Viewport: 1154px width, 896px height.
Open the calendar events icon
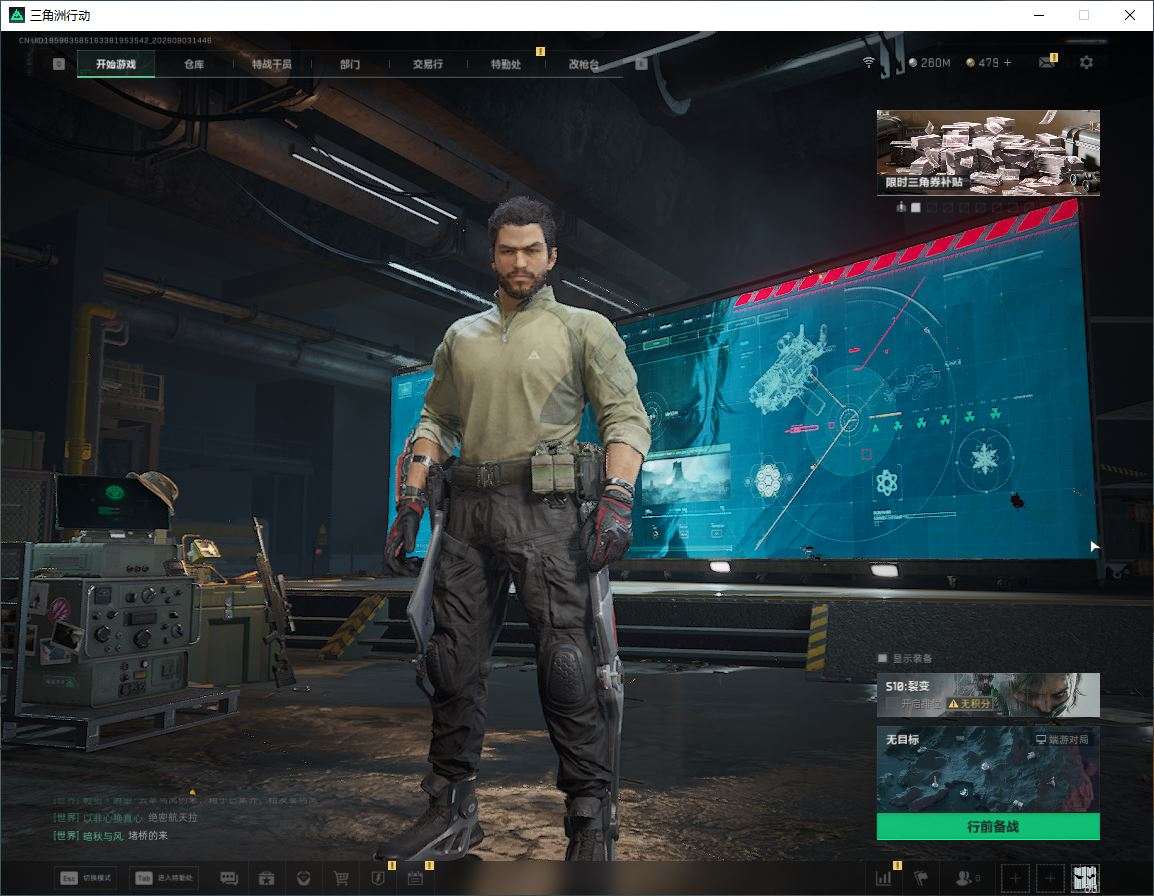coord(415,878)
